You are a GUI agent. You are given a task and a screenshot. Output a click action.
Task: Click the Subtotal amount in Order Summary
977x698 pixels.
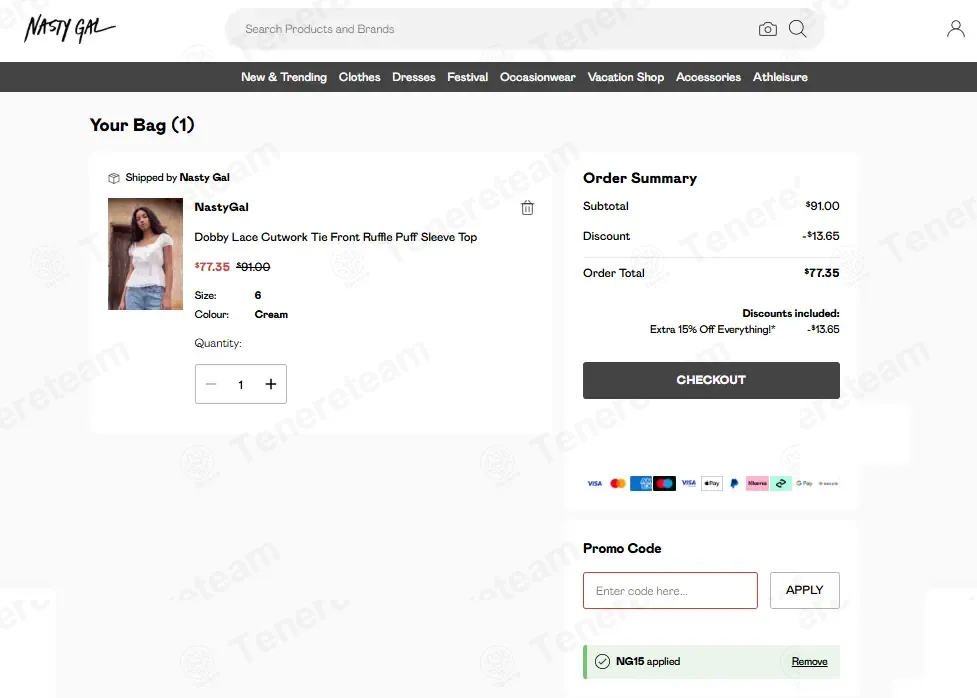pos(822,206)
